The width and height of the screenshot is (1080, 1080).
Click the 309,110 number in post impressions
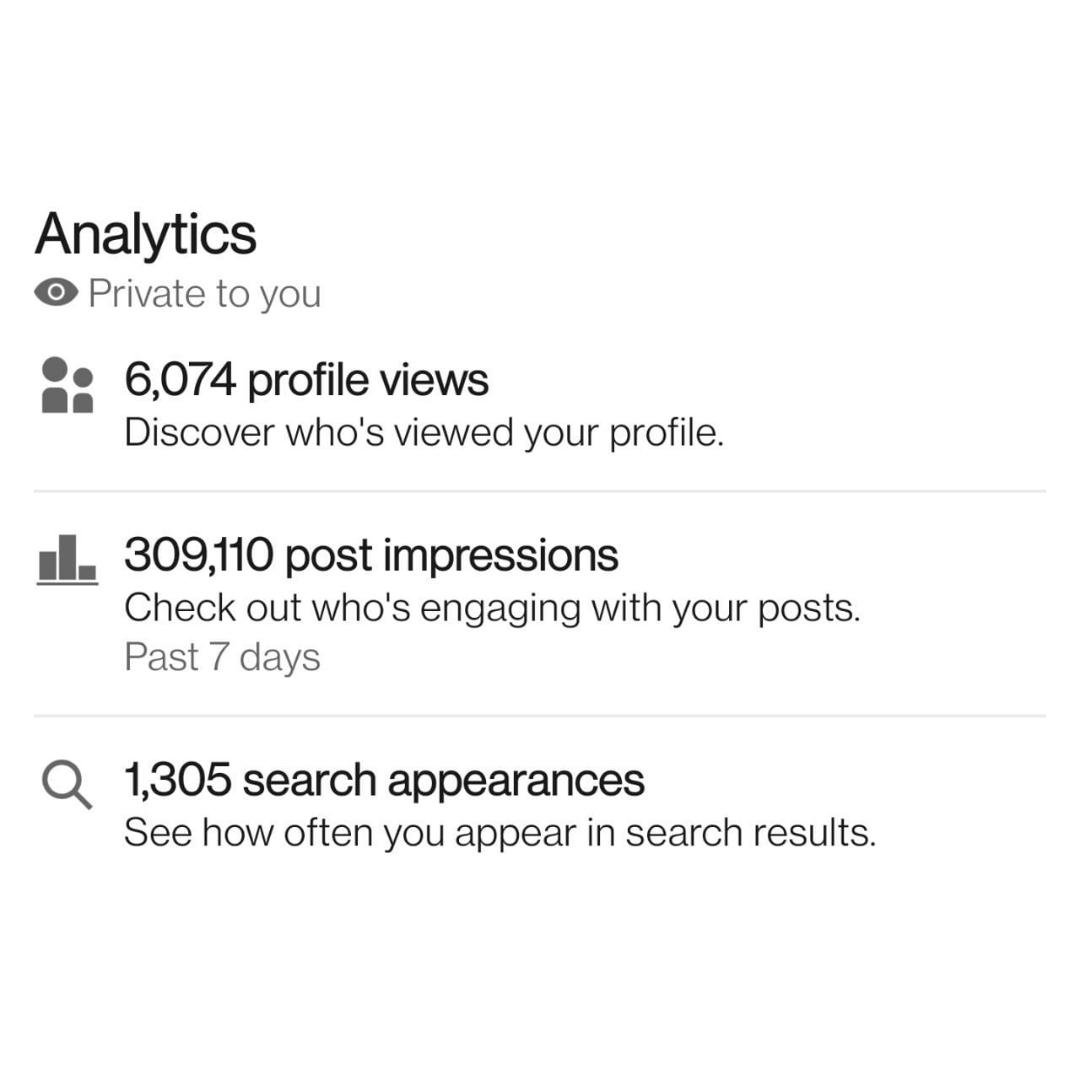pos(199,555)
